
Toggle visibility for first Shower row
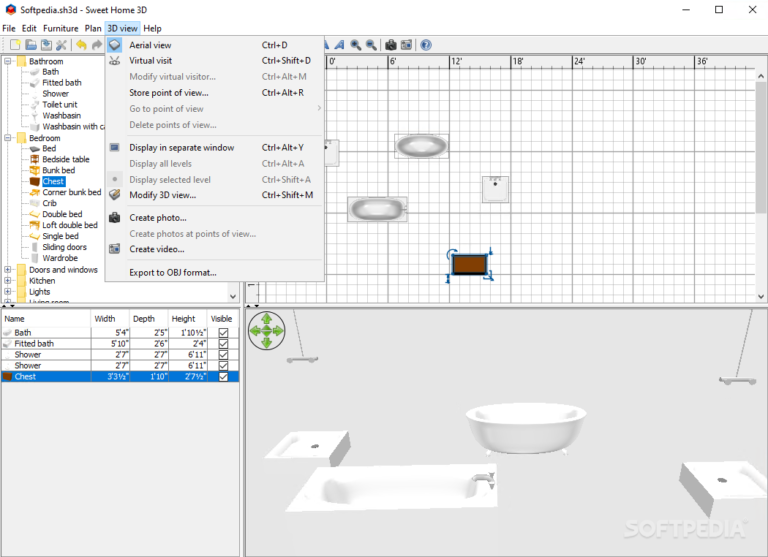(223, 355)
